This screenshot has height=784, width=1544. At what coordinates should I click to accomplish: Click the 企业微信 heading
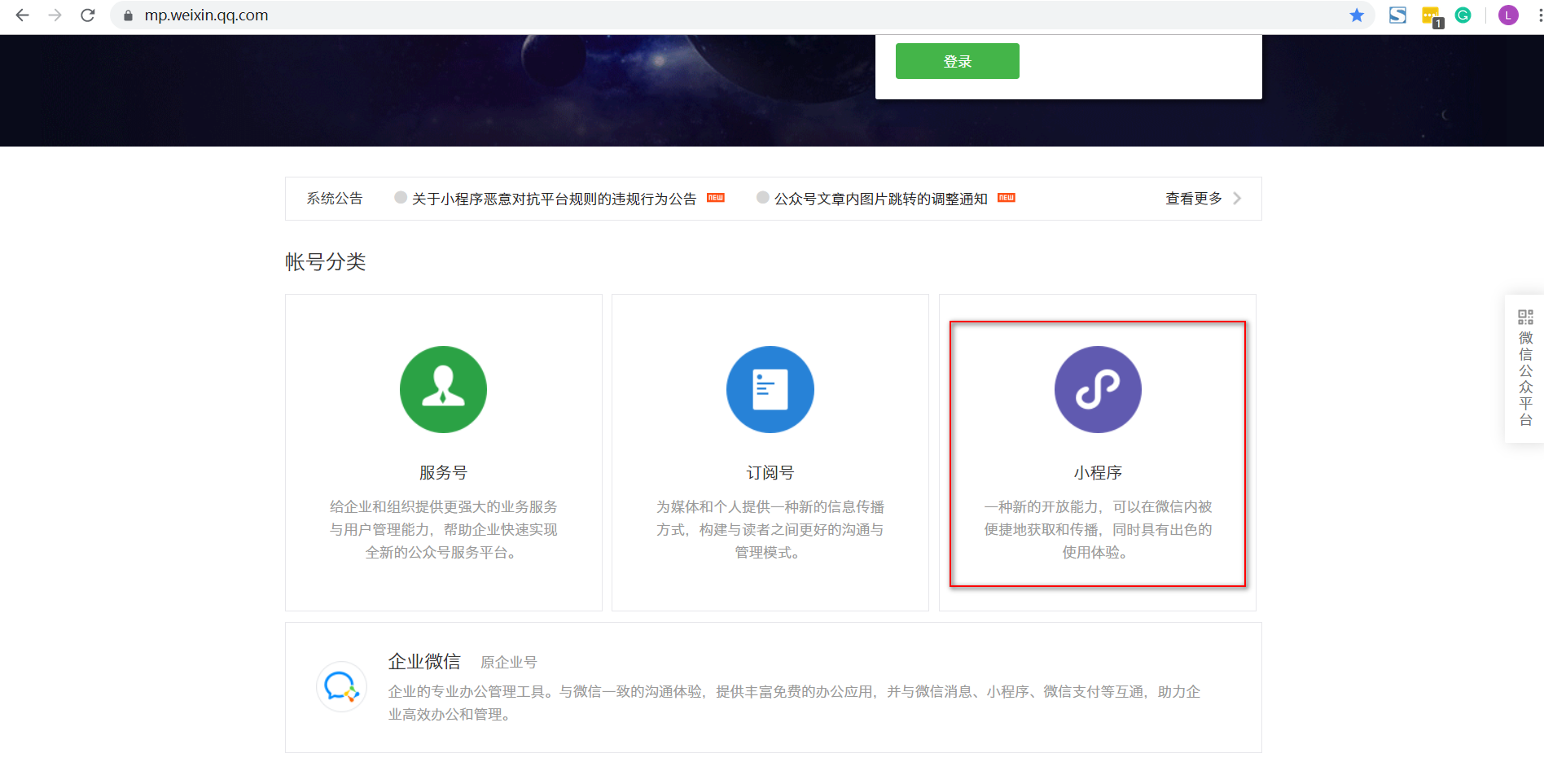click(x=424, y=661)
